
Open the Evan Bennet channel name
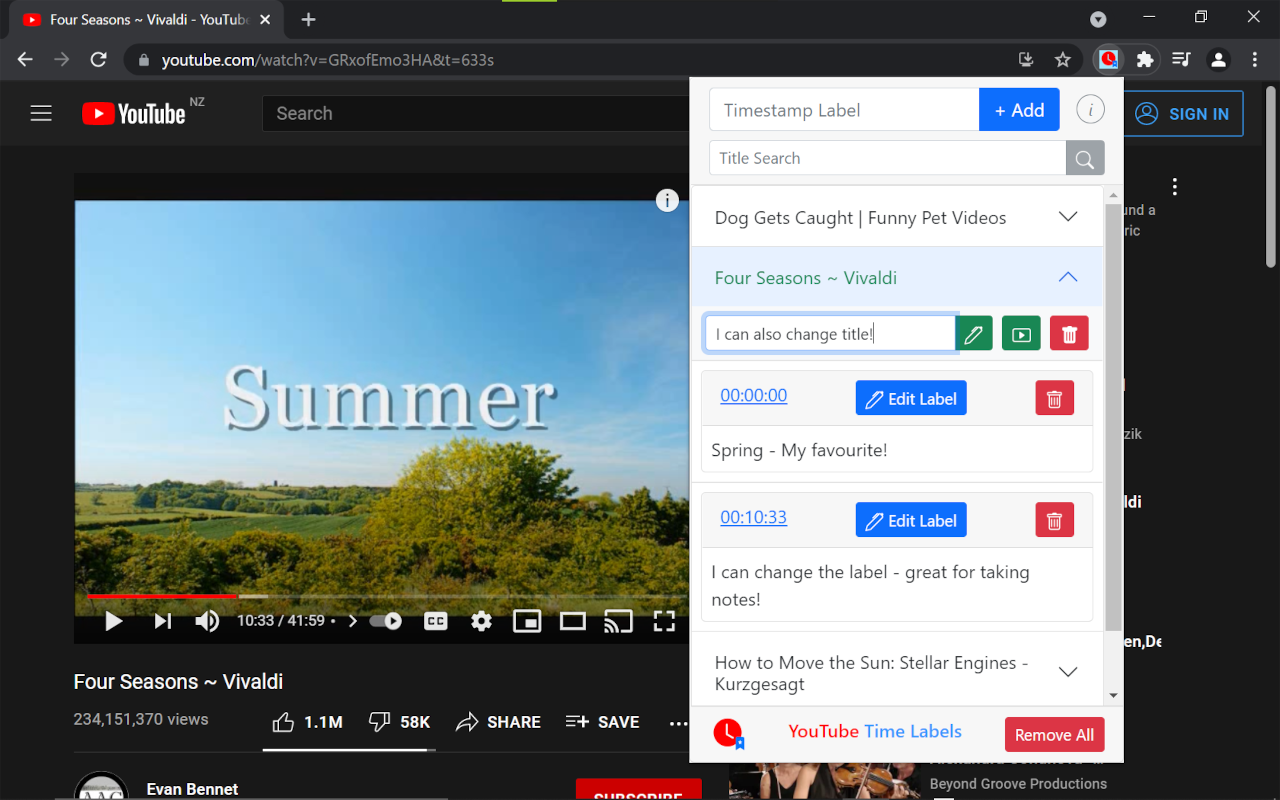pyautogui.click(x=192, y=789)
